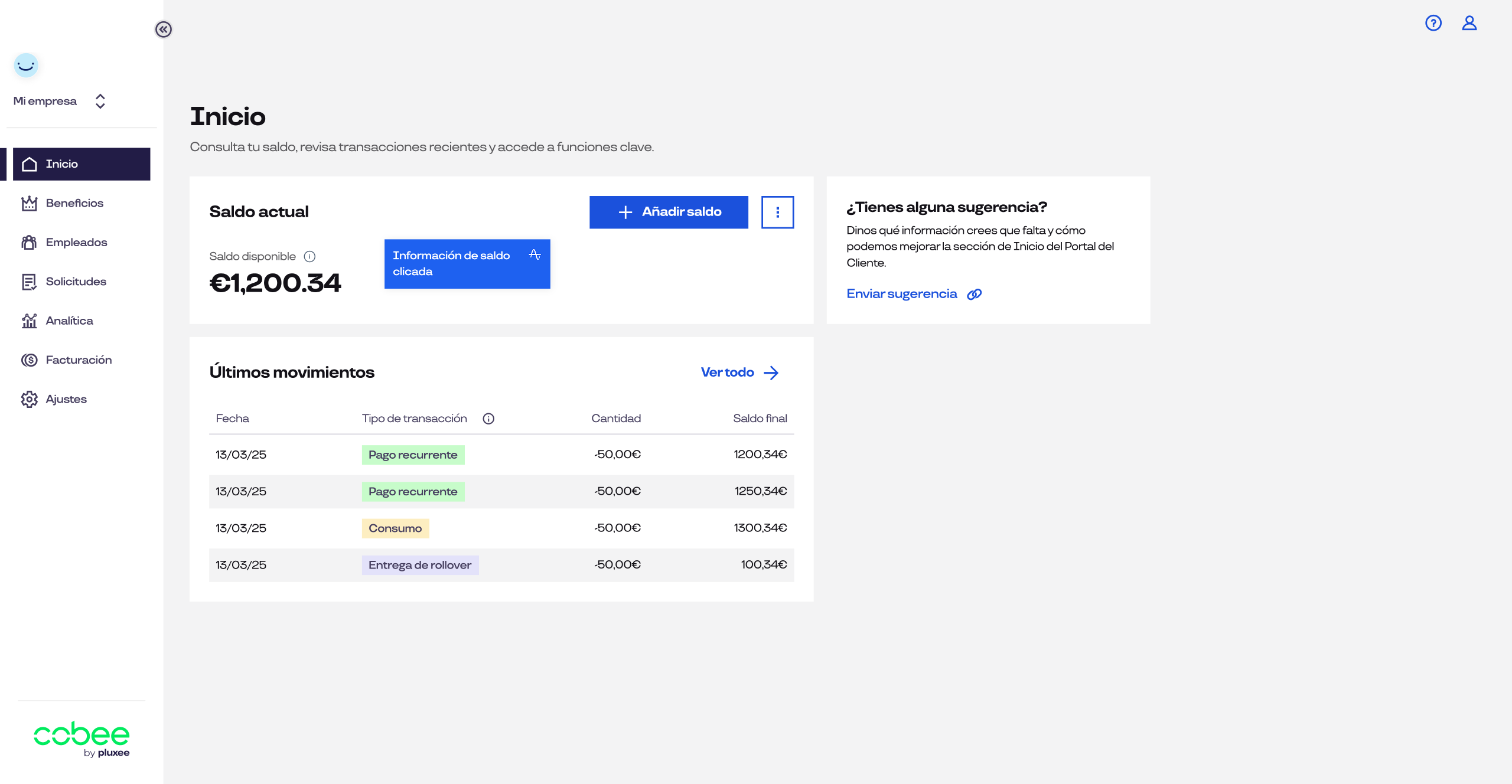Click the icon on the Información de saldo banner
Image resolution: width=1512 pixels, height=784 pixels.
click(x=535, y=254)
